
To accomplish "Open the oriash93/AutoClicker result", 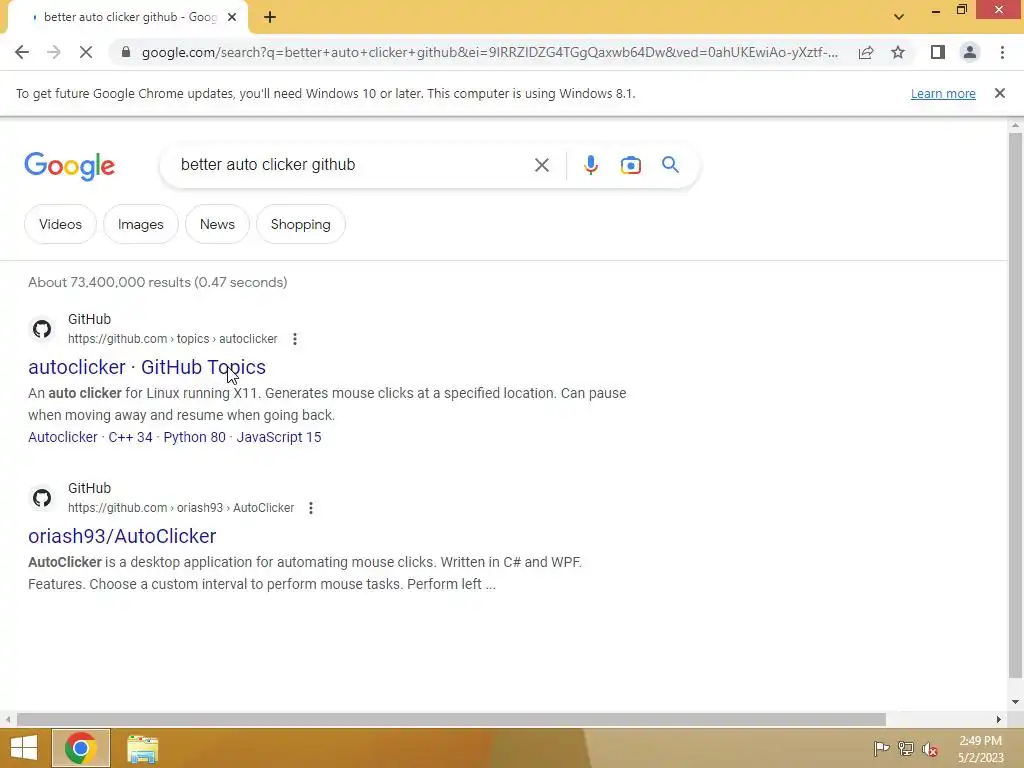I will coord(122,536).
